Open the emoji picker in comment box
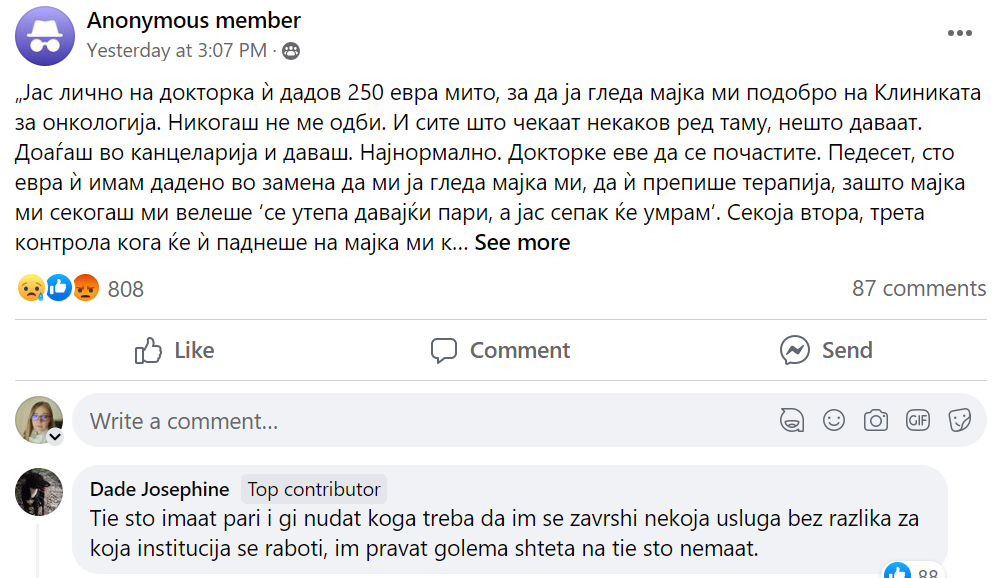1001x578 pixels. point(834,421)
